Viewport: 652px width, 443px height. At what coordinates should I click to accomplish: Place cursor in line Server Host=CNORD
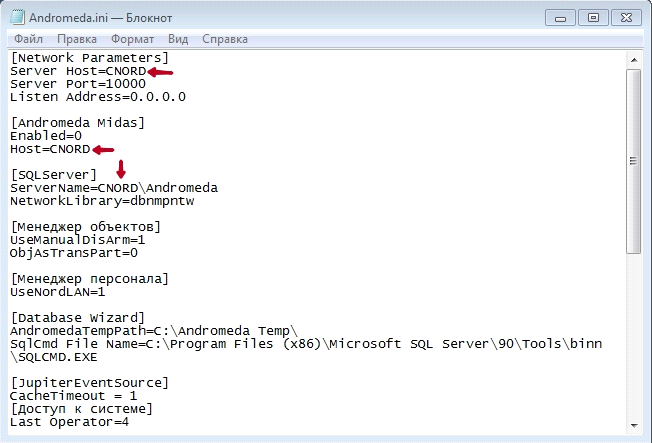click(x=78, y=71)
